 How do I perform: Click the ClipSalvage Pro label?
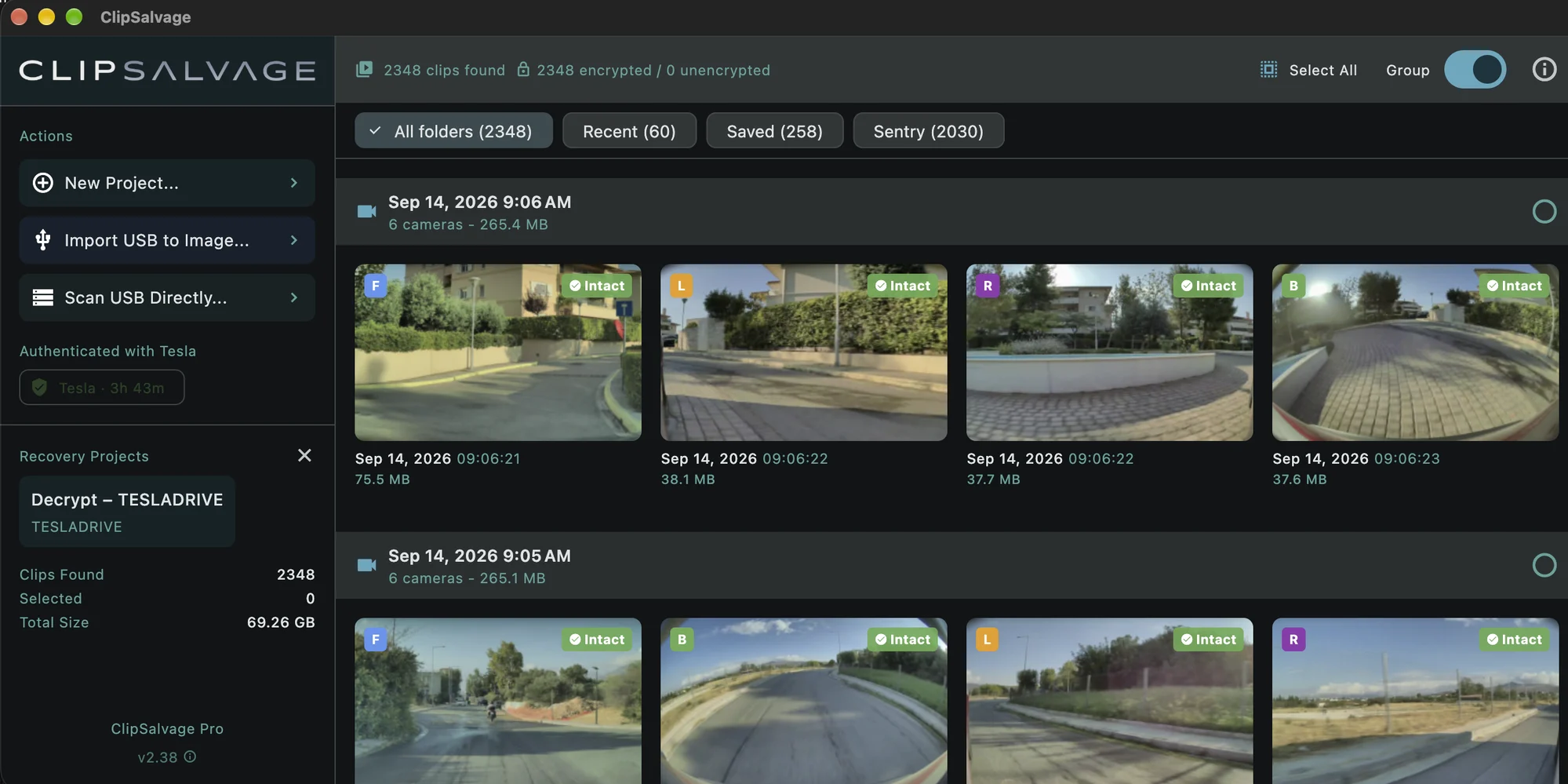pos(167,728)
